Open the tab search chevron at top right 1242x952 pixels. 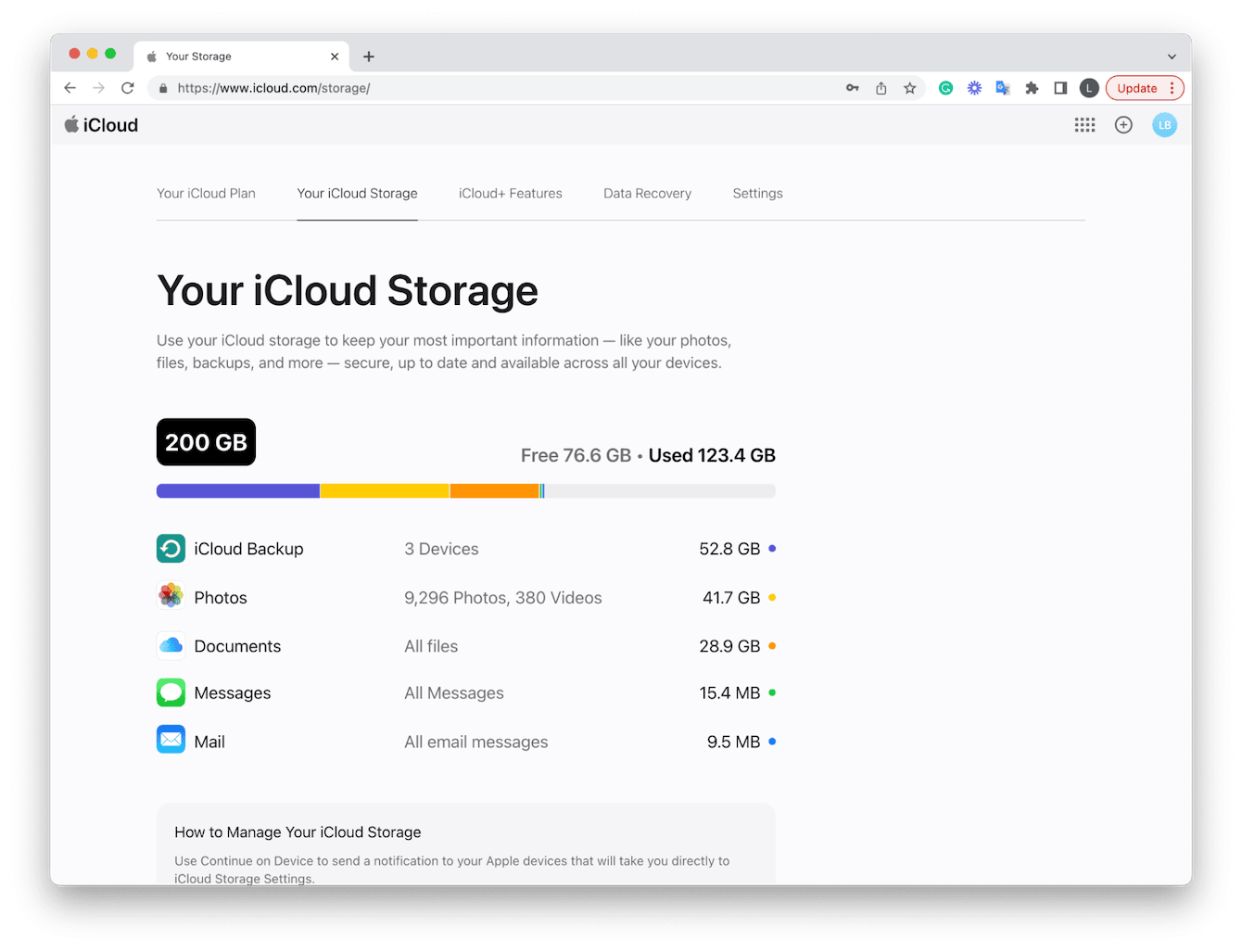(x=1172, y=56)
